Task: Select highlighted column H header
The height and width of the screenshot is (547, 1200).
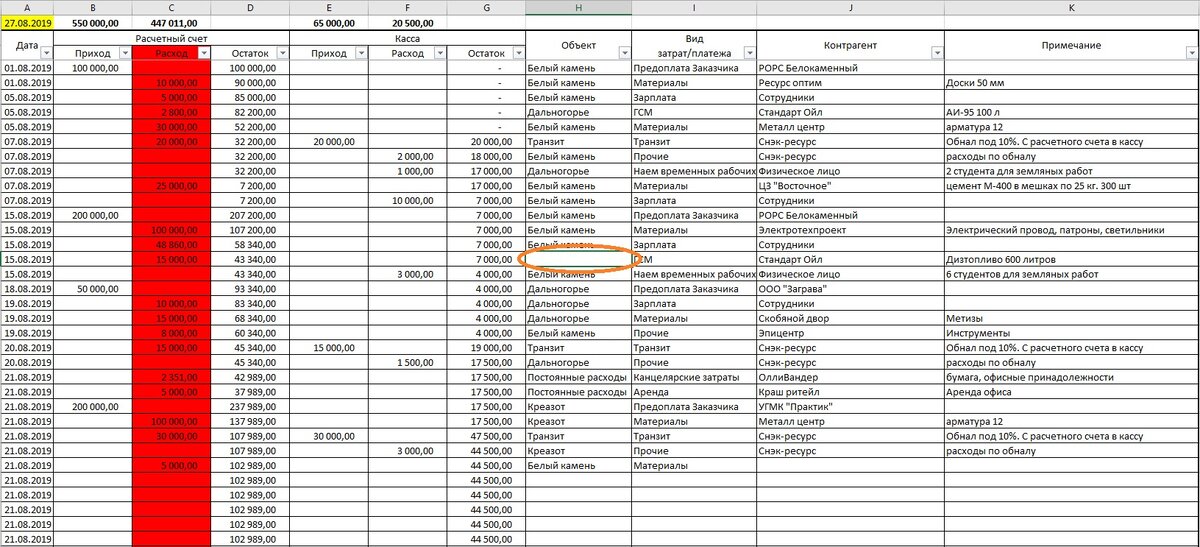Action: 579,7
